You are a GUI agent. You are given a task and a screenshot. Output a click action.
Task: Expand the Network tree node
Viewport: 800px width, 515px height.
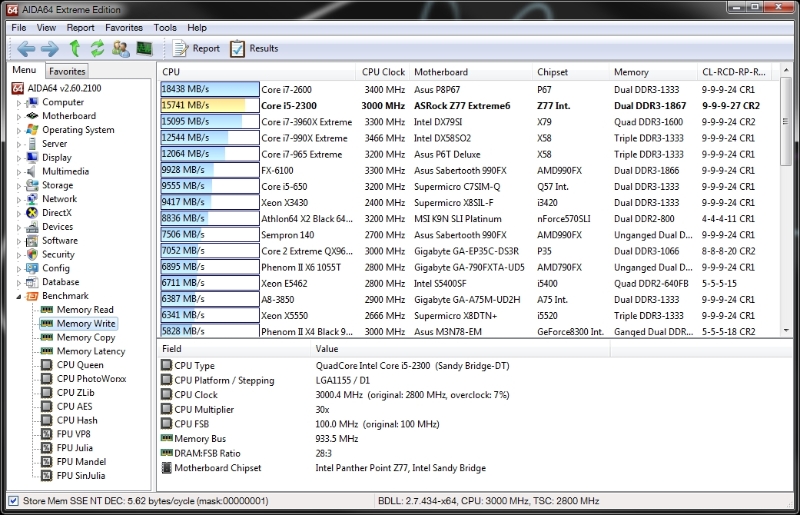19,199
